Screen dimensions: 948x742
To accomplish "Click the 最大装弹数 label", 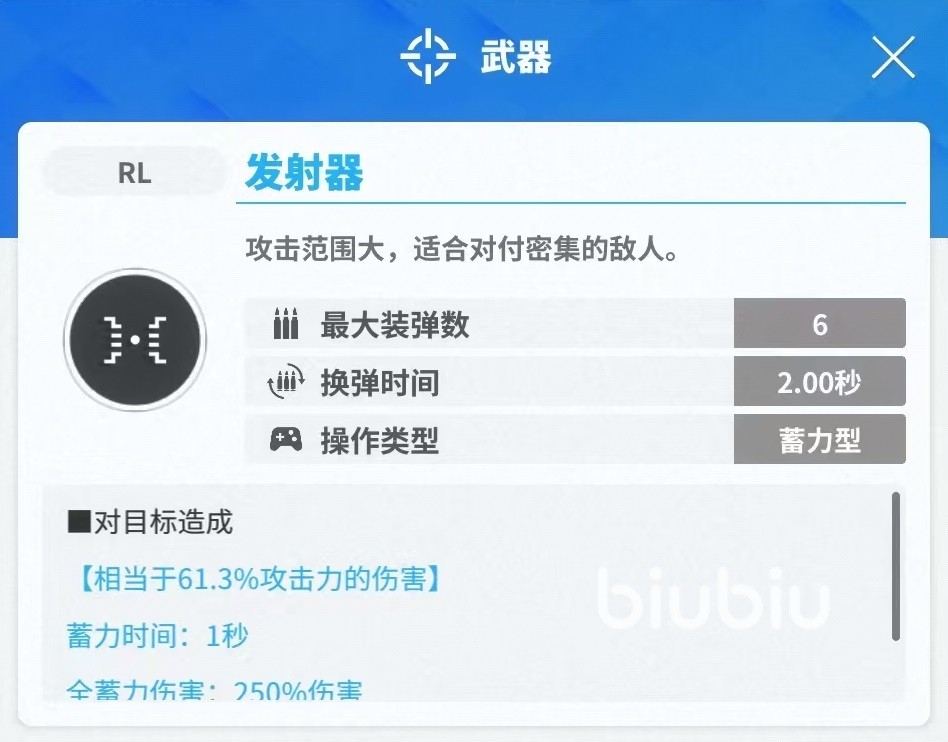I will 394,325.
